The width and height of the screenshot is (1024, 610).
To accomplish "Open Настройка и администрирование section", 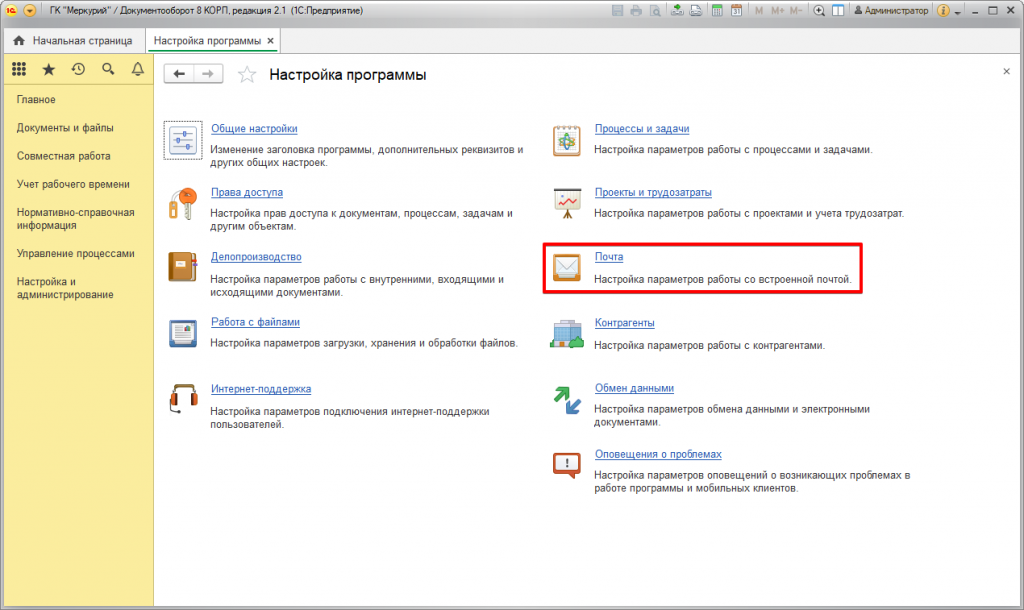I will click(x=65, y=288).
